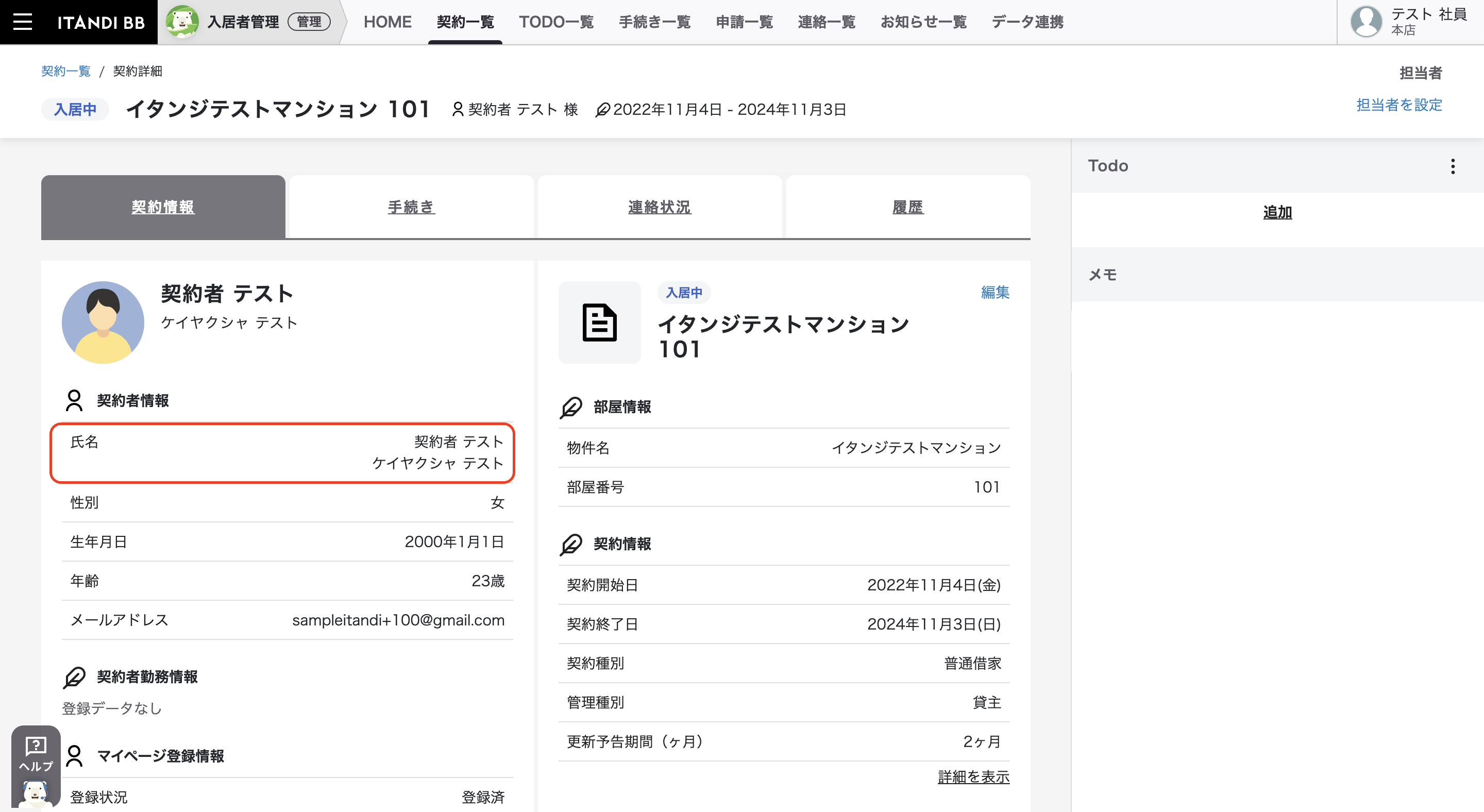Switch to the 連絡状況 tab
This screenshot has height=812, width=1484.
(660, 207)
